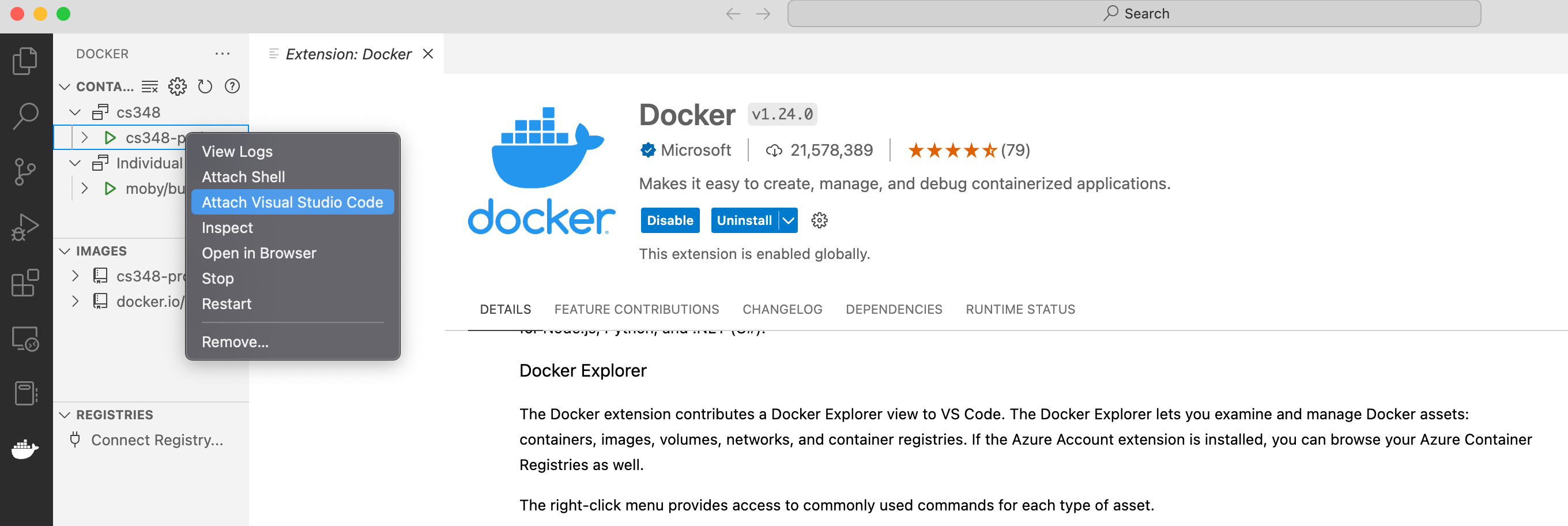Open Docker panel more actions ellipsis
This screenshot has width=1568, height=526.
pos(222,54)
